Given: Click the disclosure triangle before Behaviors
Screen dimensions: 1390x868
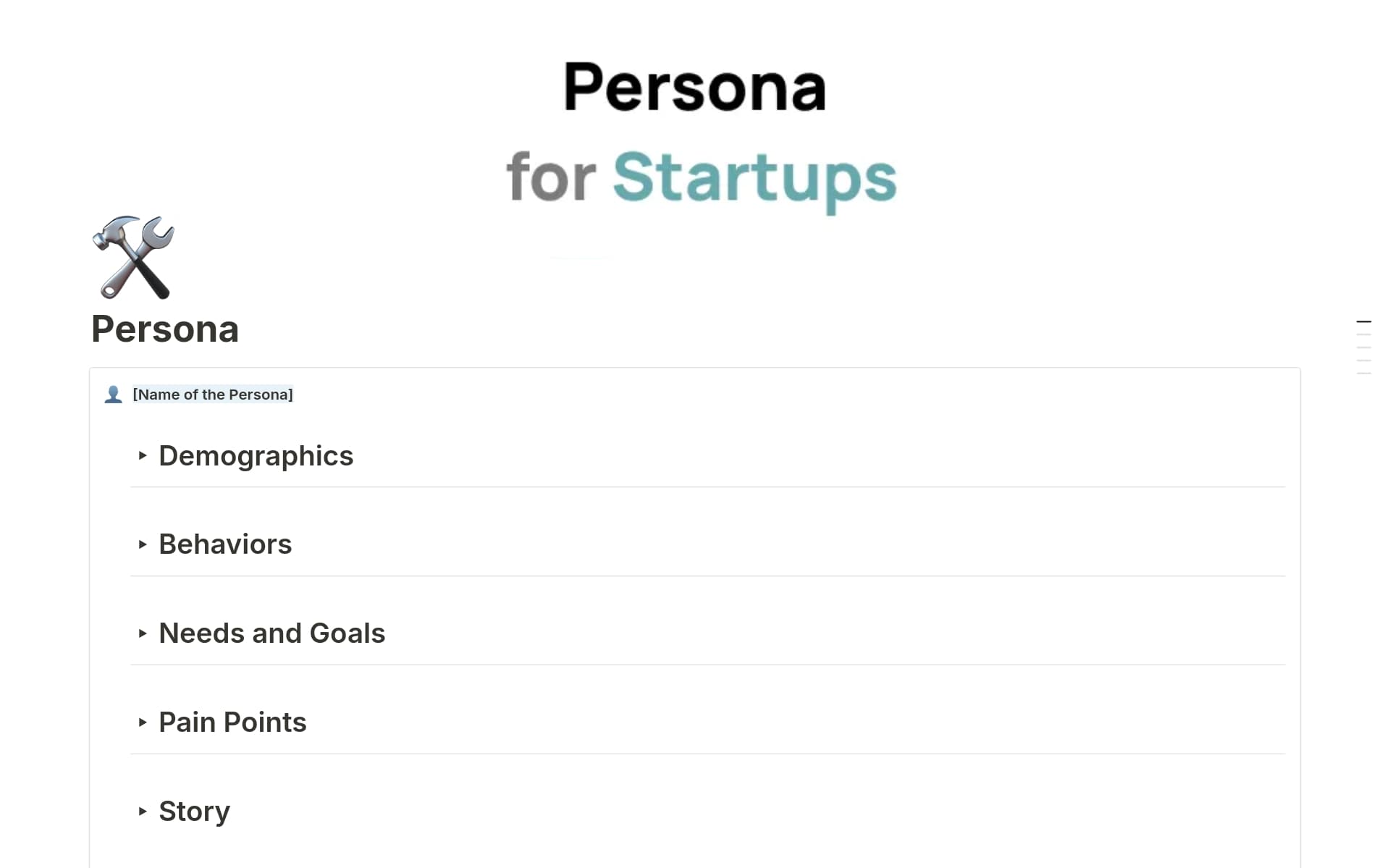Looking at the screenshot, I should point(142,545).
